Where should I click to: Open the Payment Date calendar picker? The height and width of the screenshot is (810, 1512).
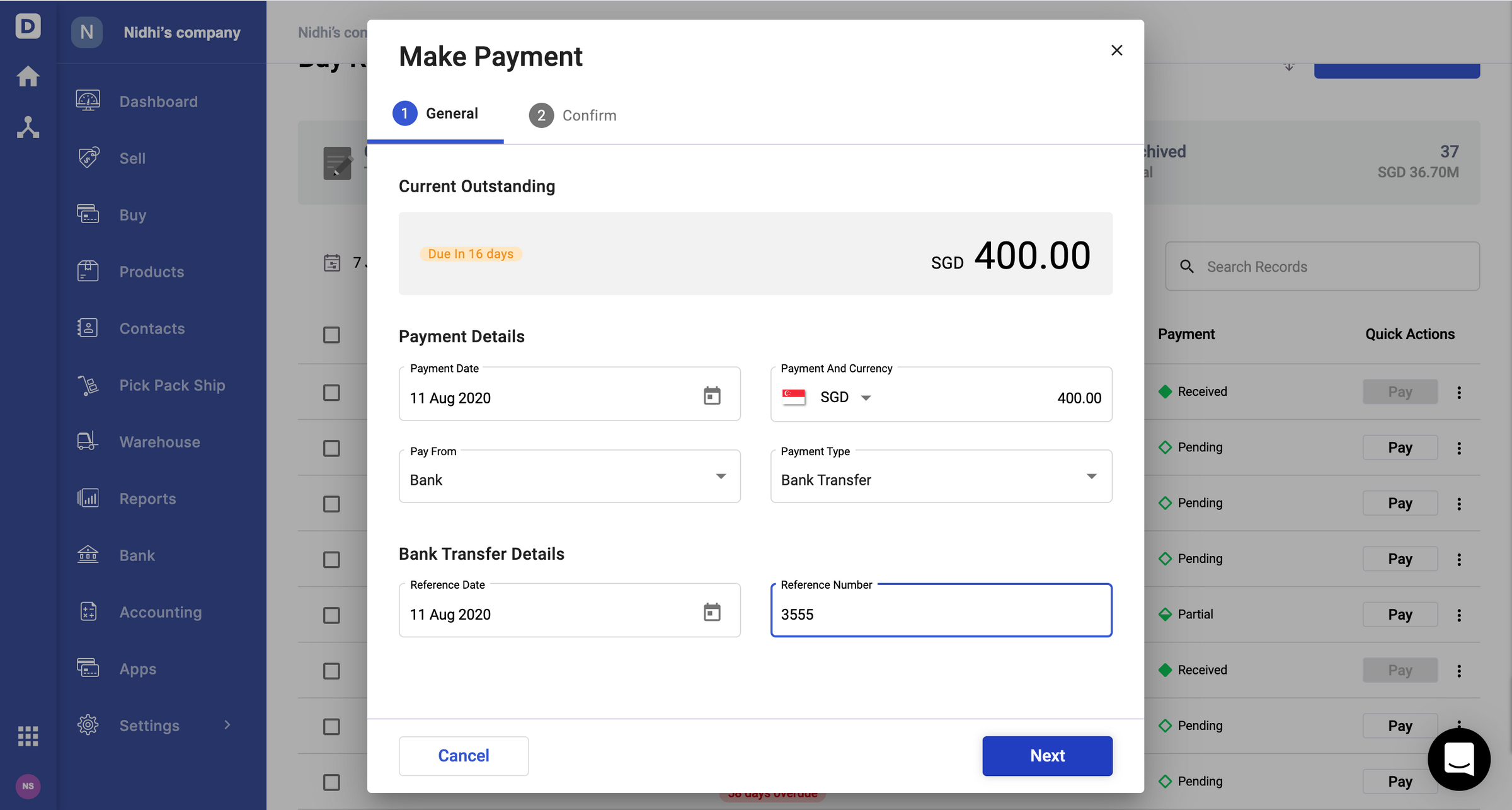pyautogui.click(x=712, y=396)
